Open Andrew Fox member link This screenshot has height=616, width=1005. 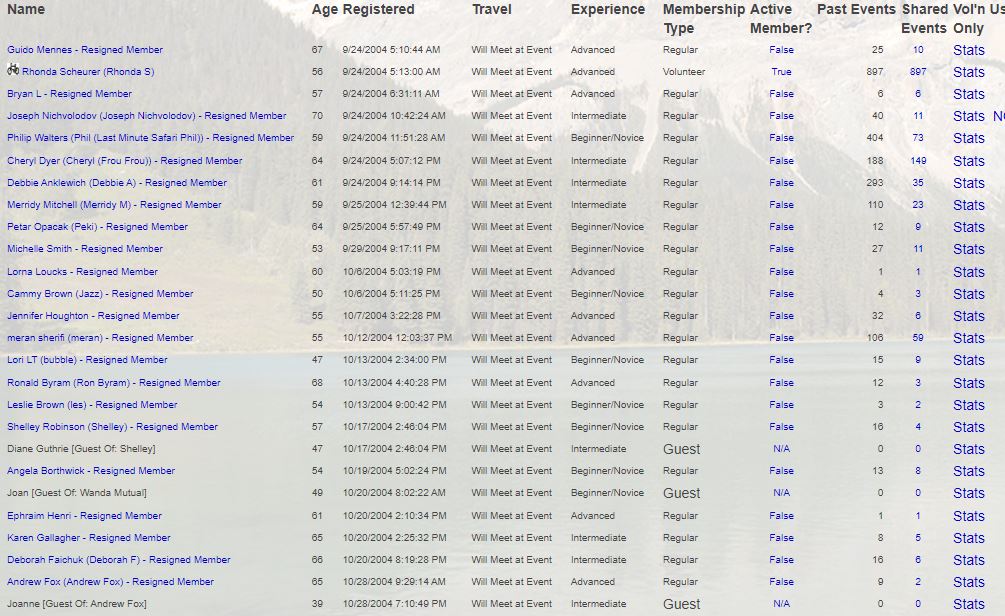(110, 582)
